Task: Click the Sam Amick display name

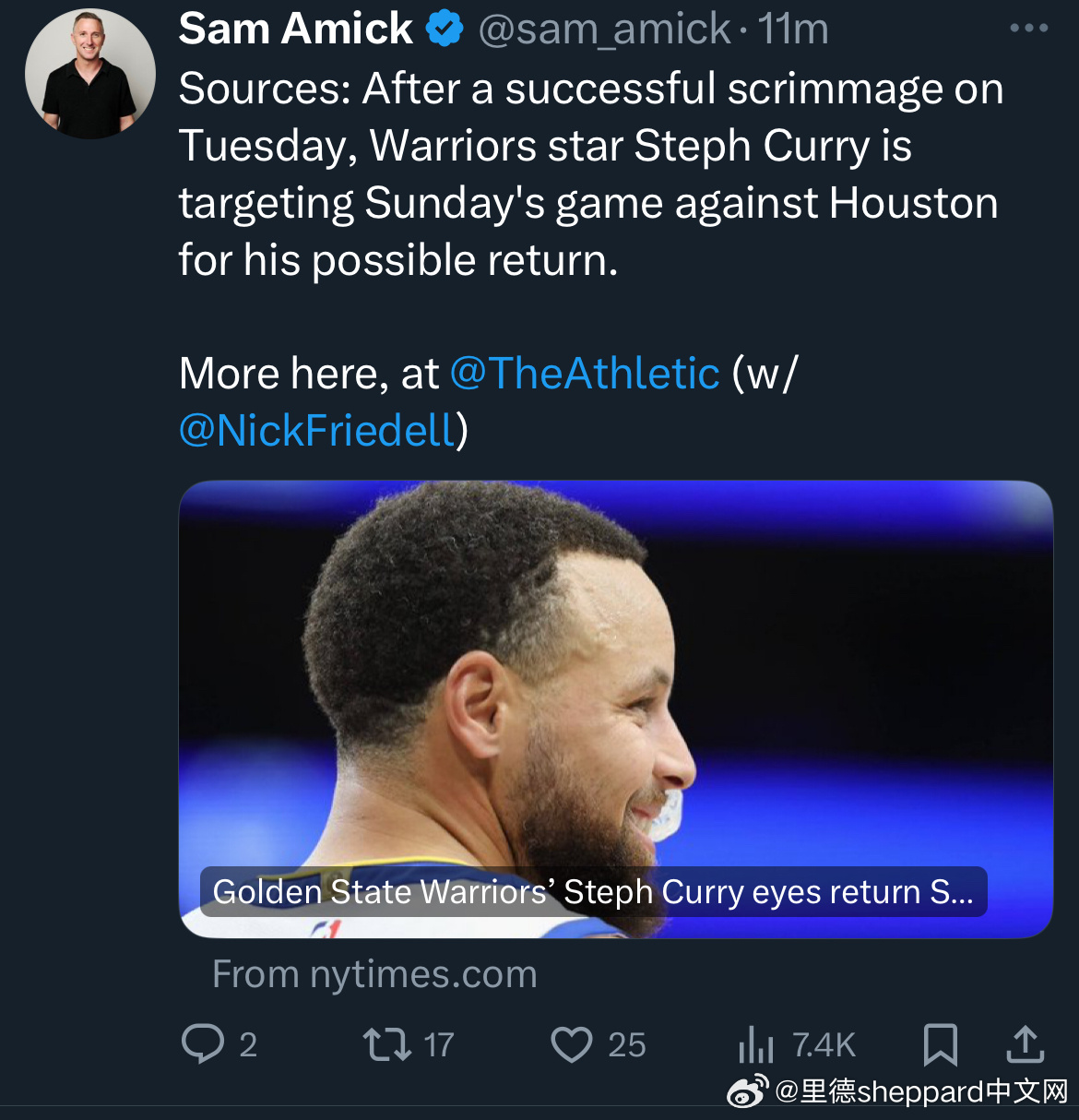Action: point(295,30)
